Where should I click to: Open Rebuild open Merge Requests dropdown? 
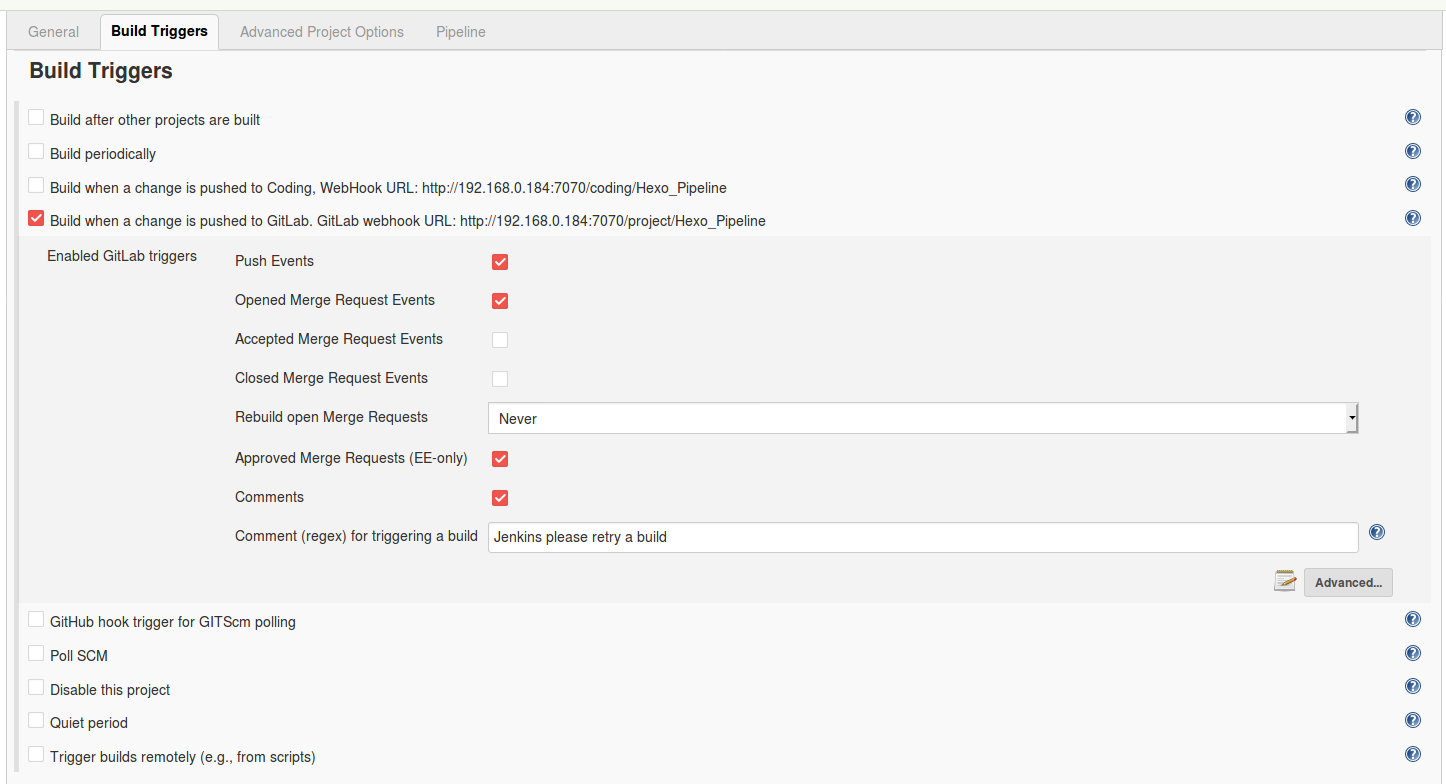point(922,419)
